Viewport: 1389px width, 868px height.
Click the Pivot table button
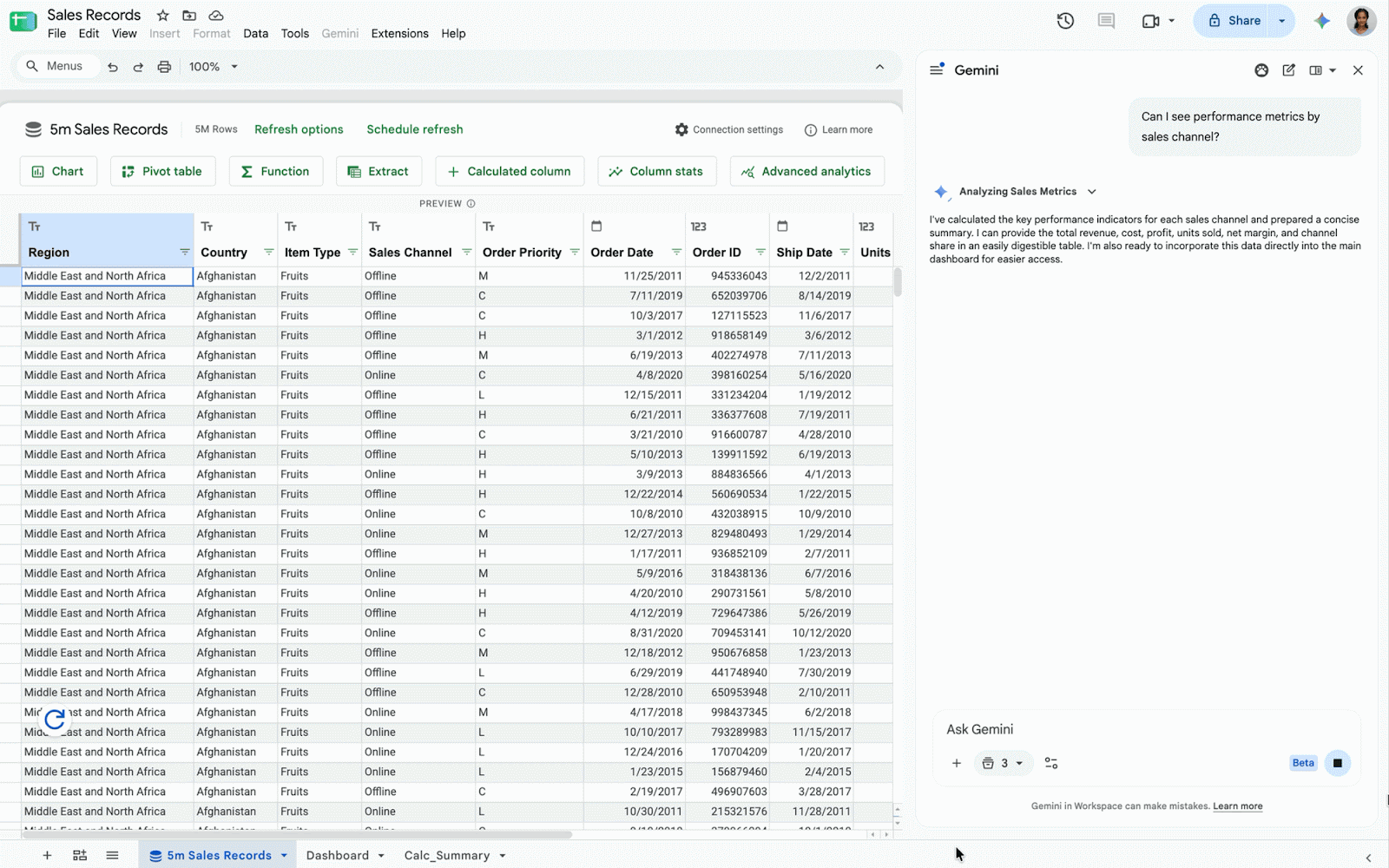[x=162, y=172]
